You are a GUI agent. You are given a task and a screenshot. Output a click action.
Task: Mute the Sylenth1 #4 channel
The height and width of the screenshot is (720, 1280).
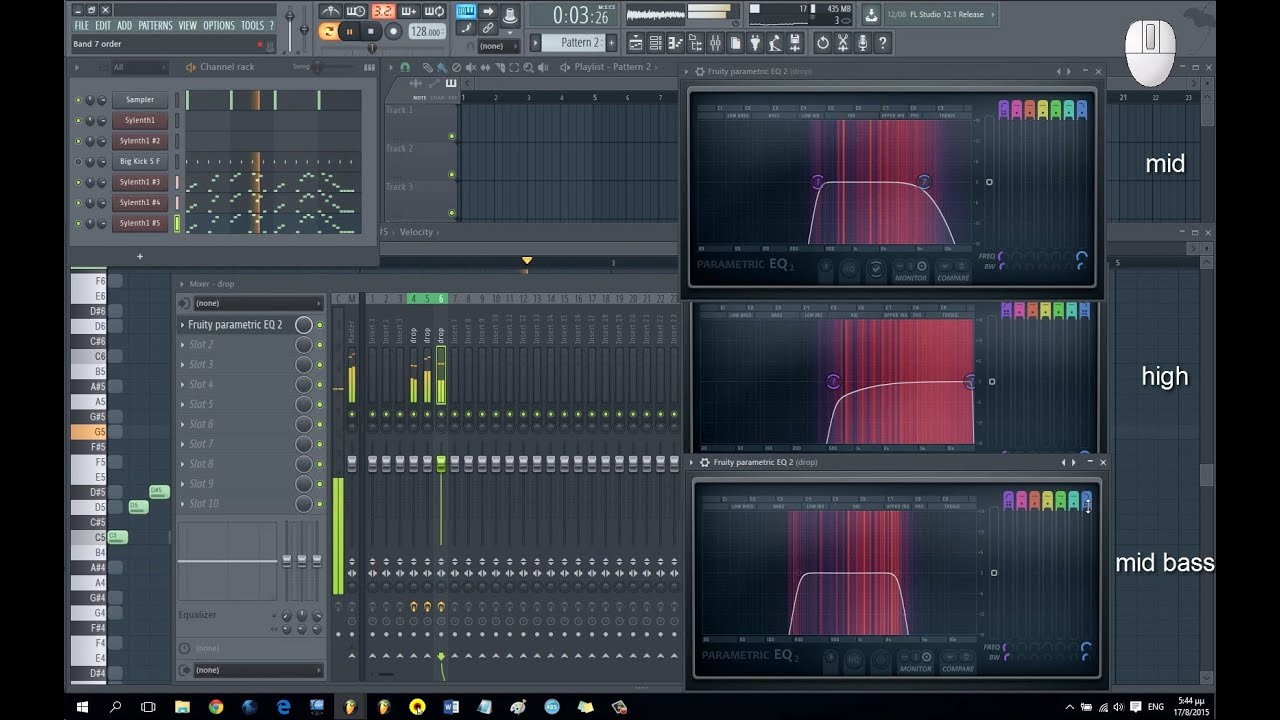coord(78,203)
